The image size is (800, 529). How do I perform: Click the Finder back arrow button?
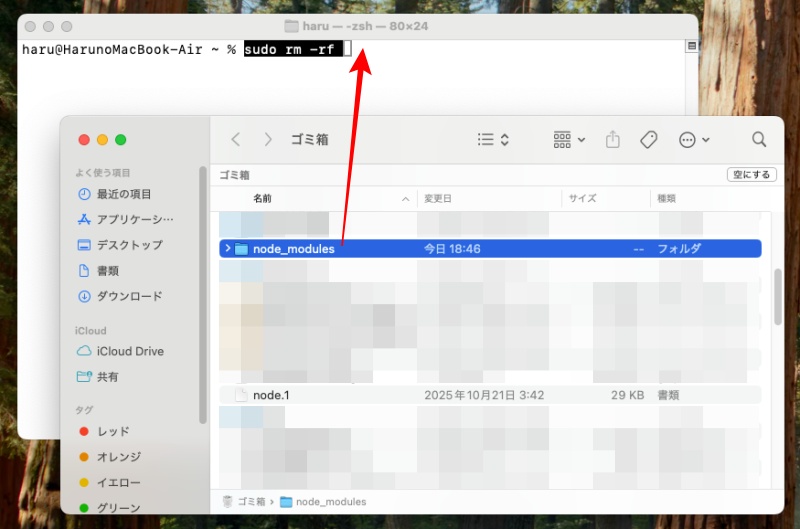click(236, 140)
